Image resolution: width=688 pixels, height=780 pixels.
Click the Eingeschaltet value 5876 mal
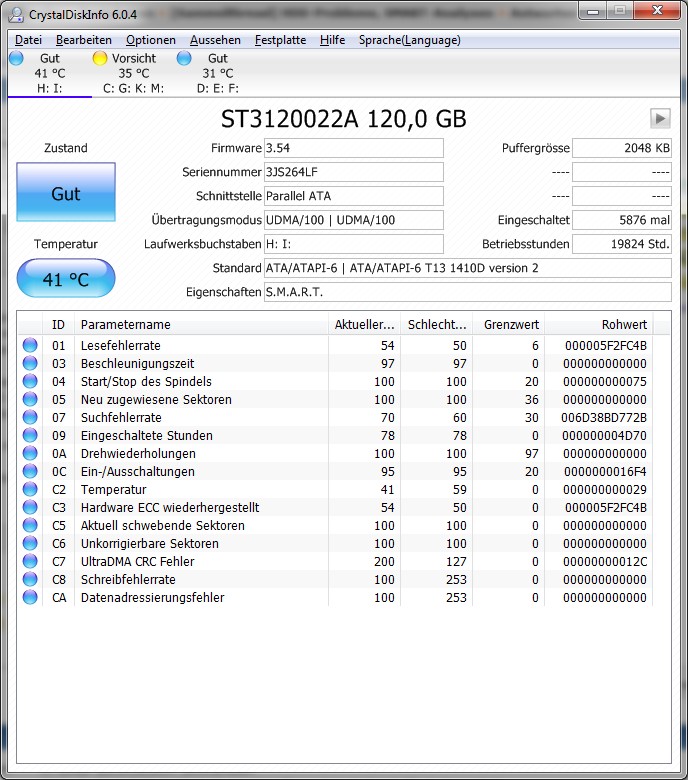click(x=622, y=220)
